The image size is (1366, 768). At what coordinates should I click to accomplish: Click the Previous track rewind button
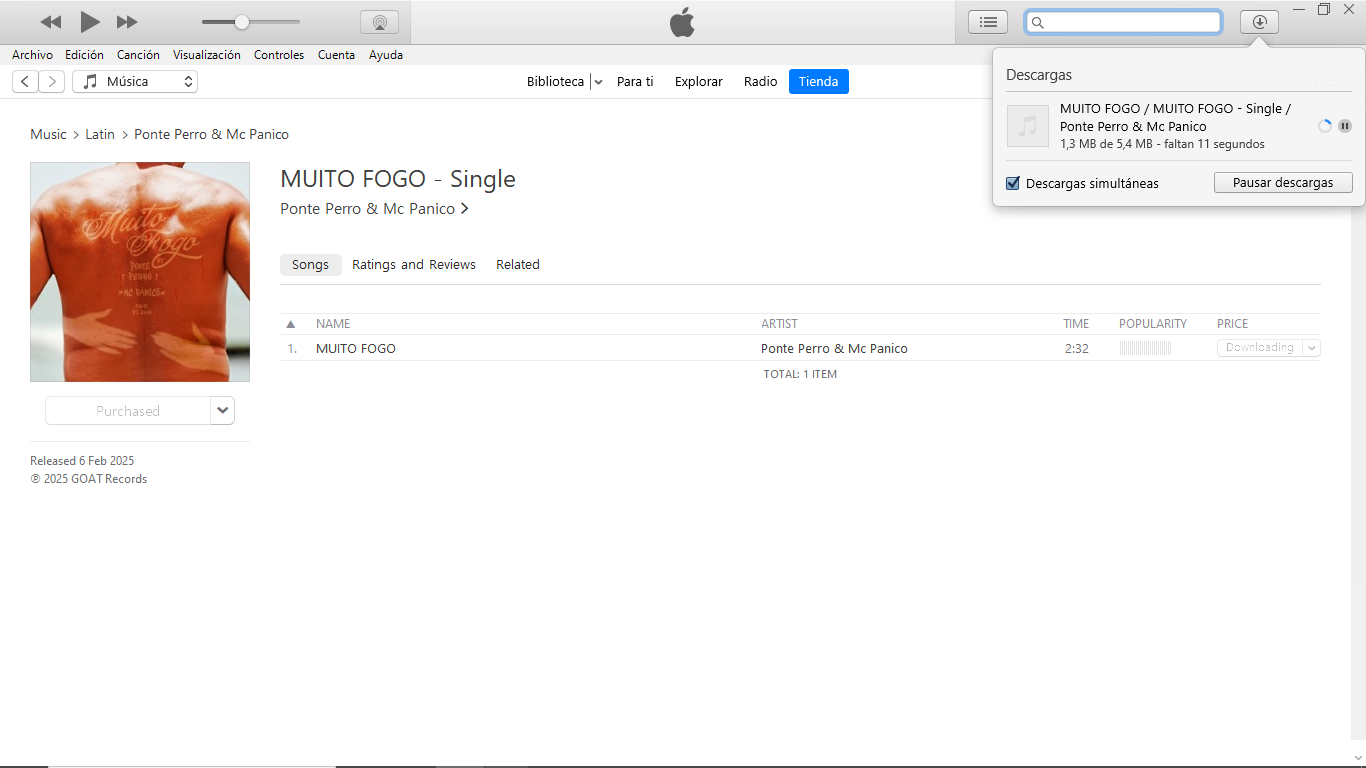(x=51, y=22)
